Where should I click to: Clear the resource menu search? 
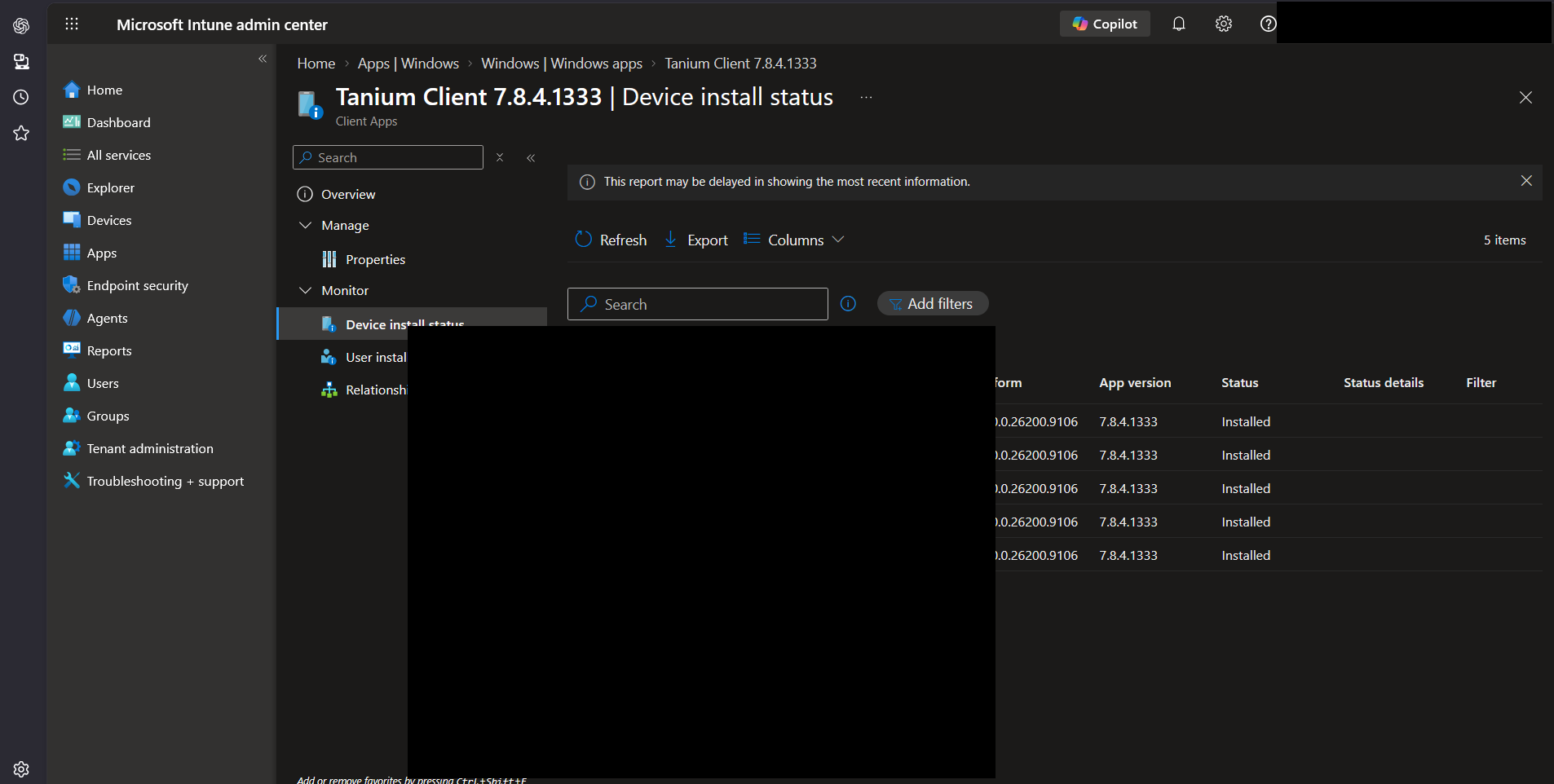point(500,157)
